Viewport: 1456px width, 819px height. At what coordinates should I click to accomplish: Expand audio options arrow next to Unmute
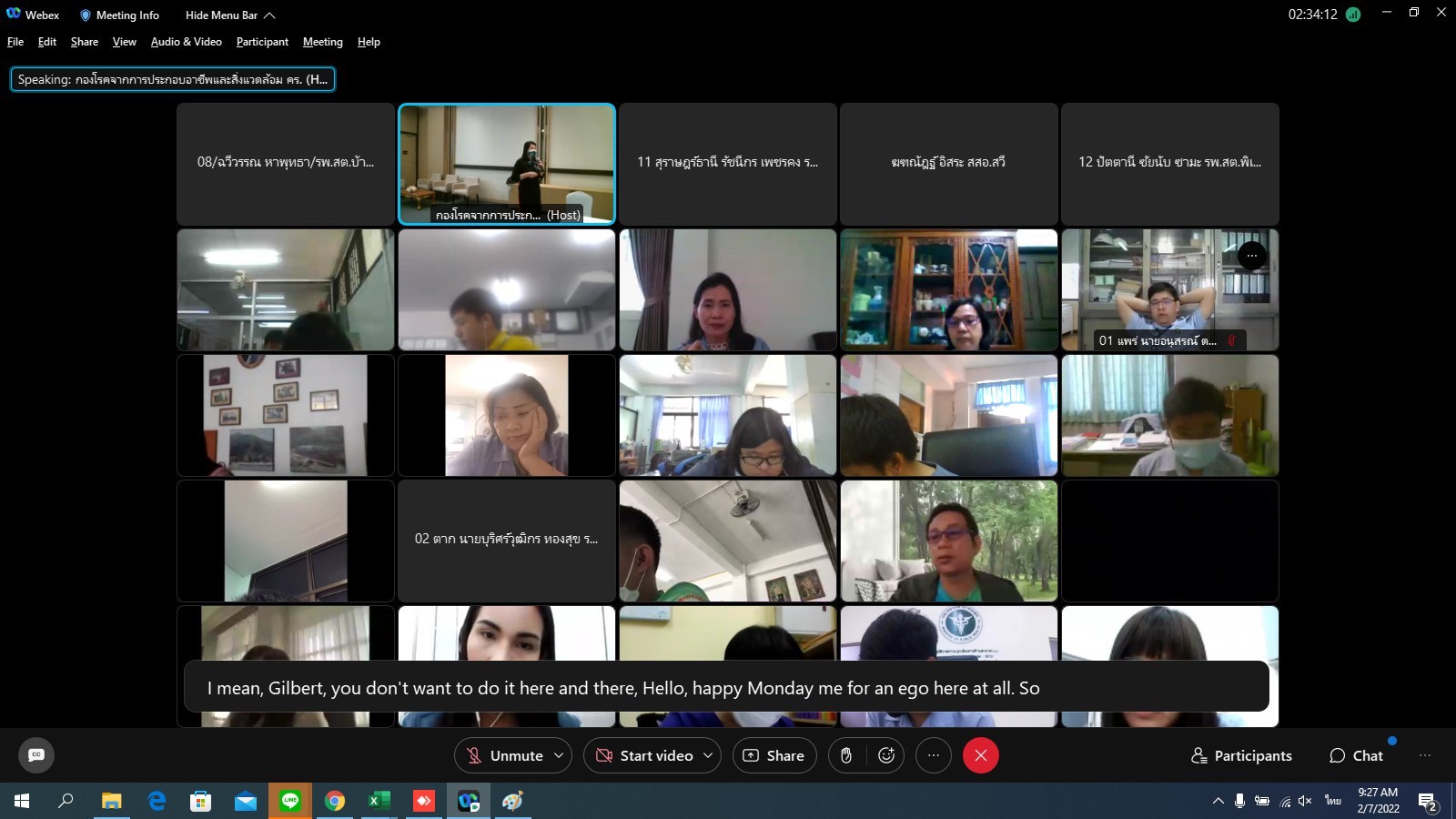click(559, 755)
